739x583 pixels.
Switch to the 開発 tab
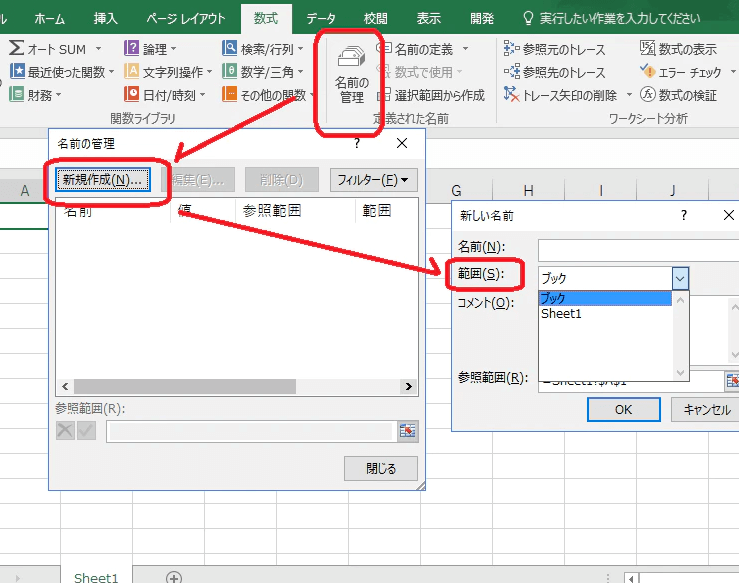tap(482, 18)
